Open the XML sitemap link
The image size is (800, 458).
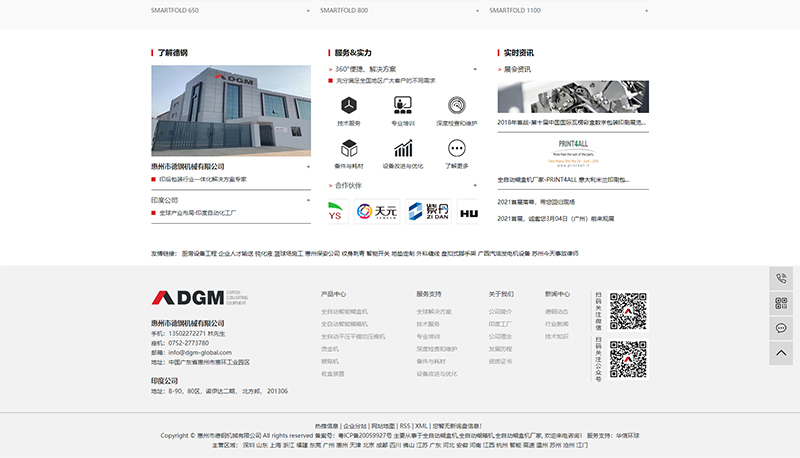[421, 426]
